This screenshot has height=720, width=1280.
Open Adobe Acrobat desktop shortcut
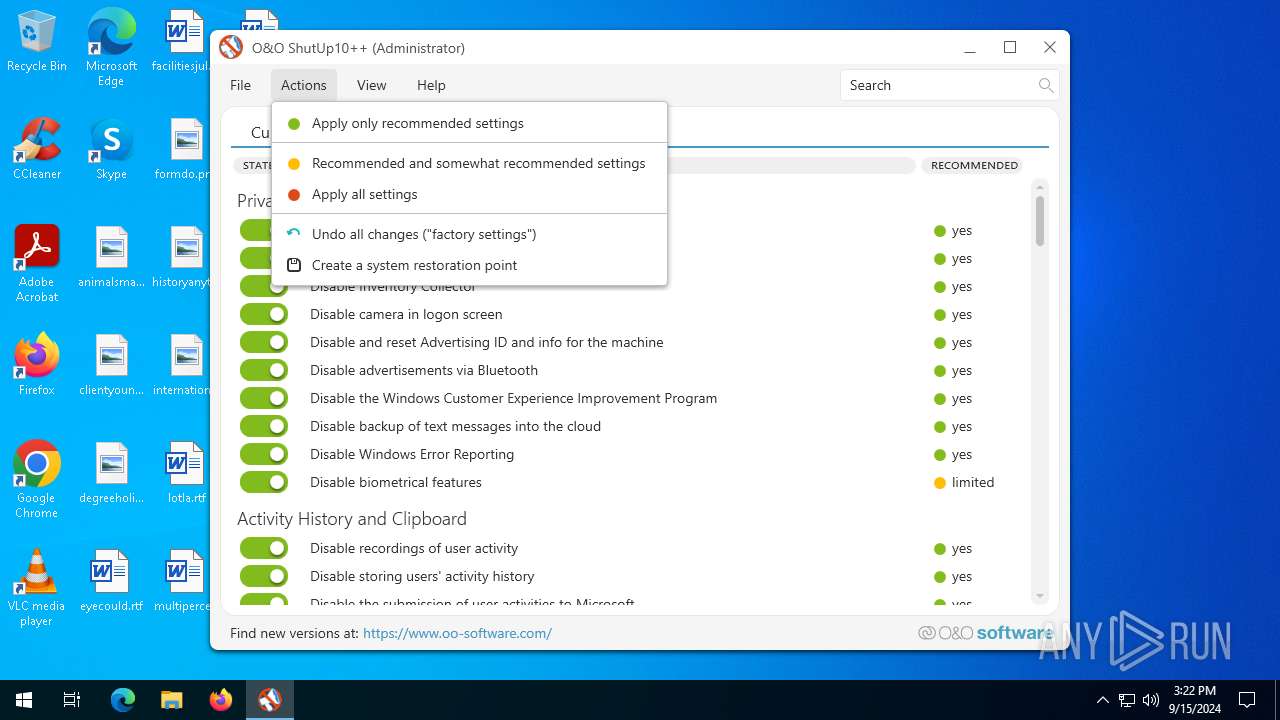[x=37, y=264]
